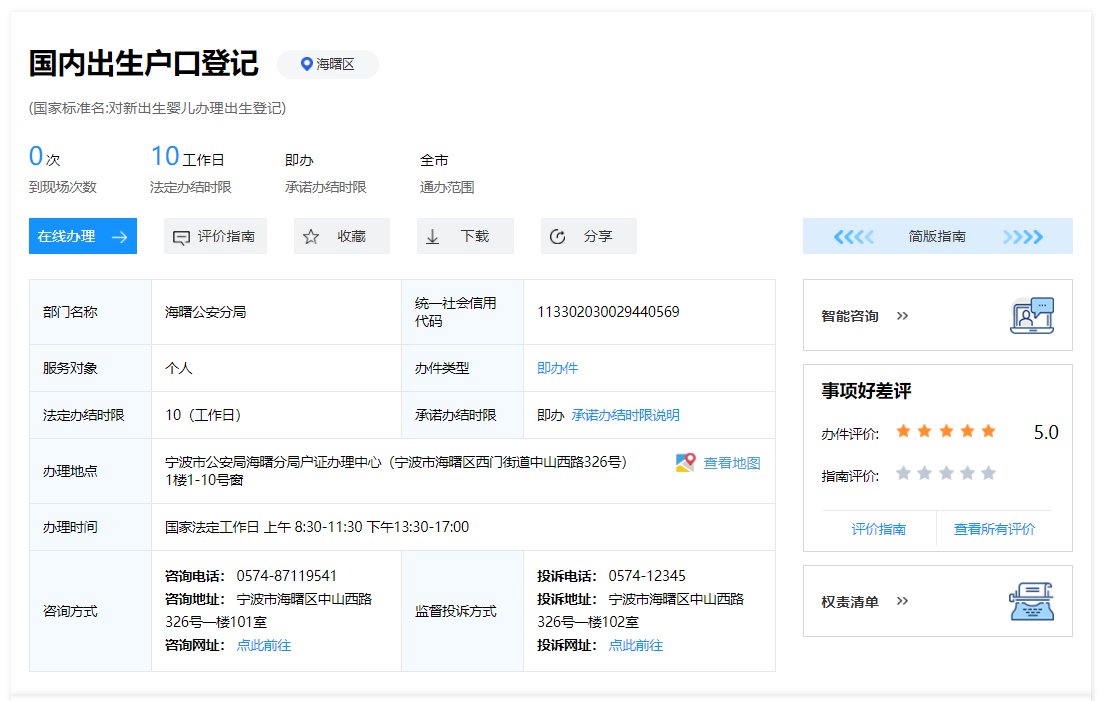Click left chevrons on 简版指南 banner
Viewport: 1100px width, 701px height.
click(x=853, y=237)
